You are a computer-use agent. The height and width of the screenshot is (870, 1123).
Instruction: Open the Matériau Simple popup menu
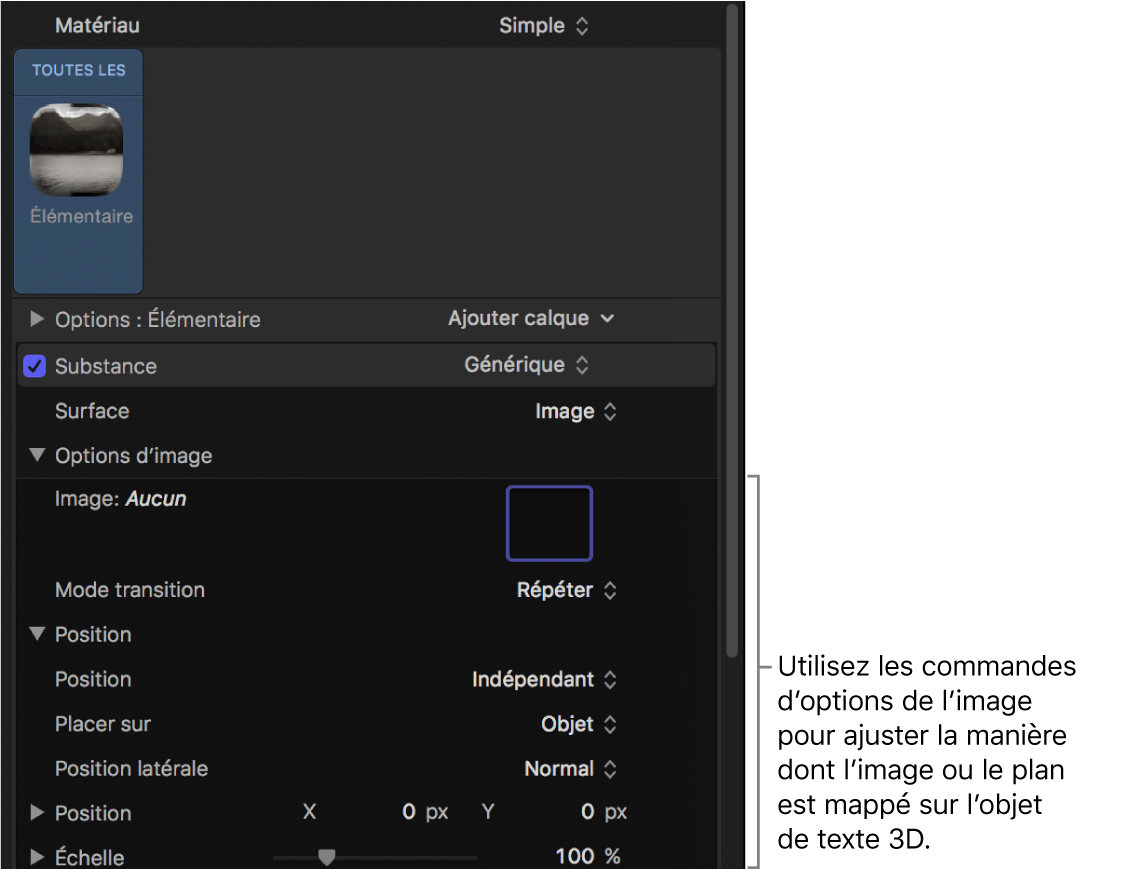[544, 26]
